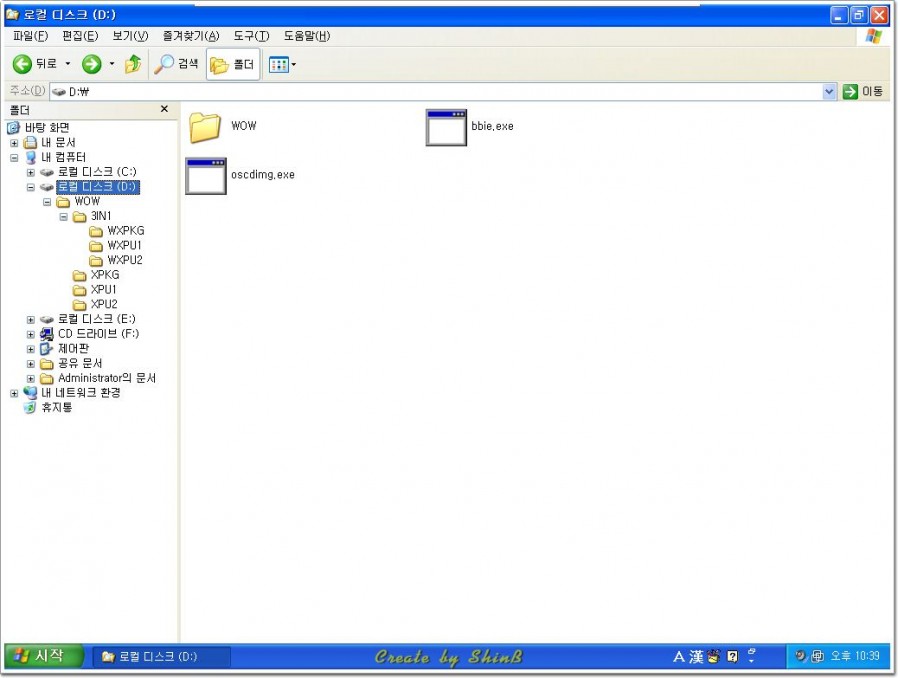Click the green Back arrow button
Screen dimensions: 900x678
click(x=22, y=64)
